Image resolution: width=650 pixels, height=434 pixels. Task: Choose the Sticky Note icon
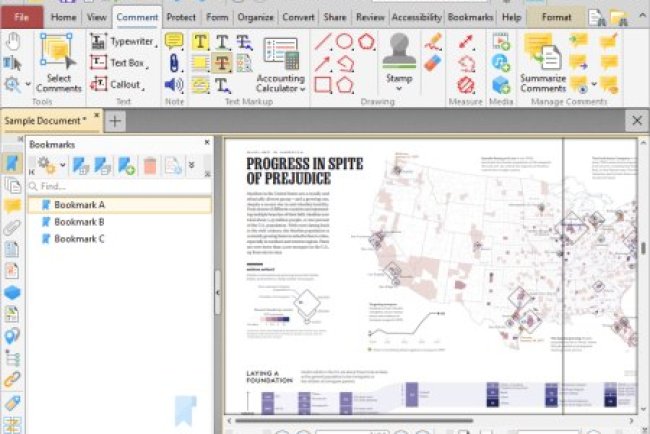tap(174, 41)
